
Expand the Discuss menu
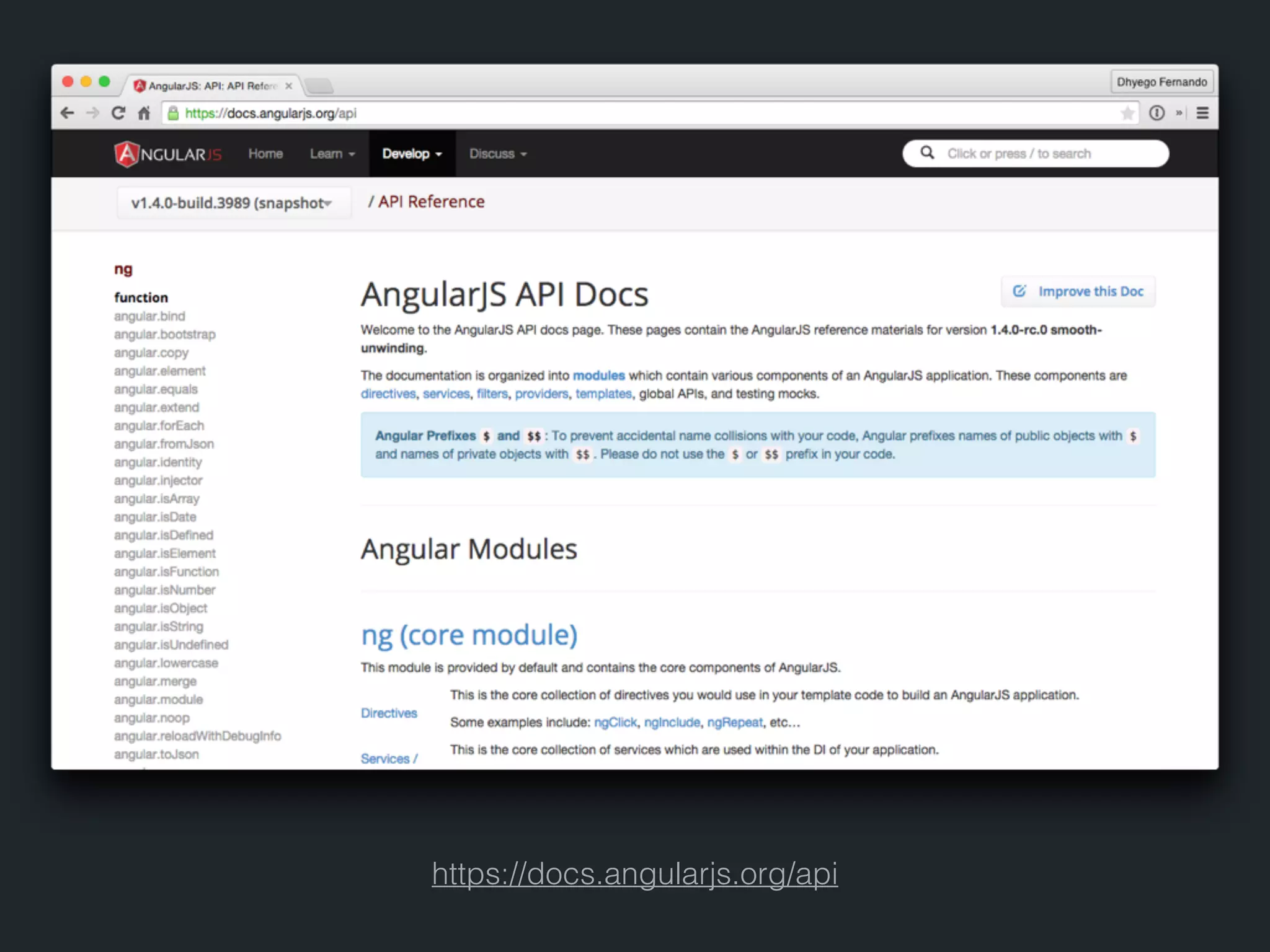(x=498, y=154)
